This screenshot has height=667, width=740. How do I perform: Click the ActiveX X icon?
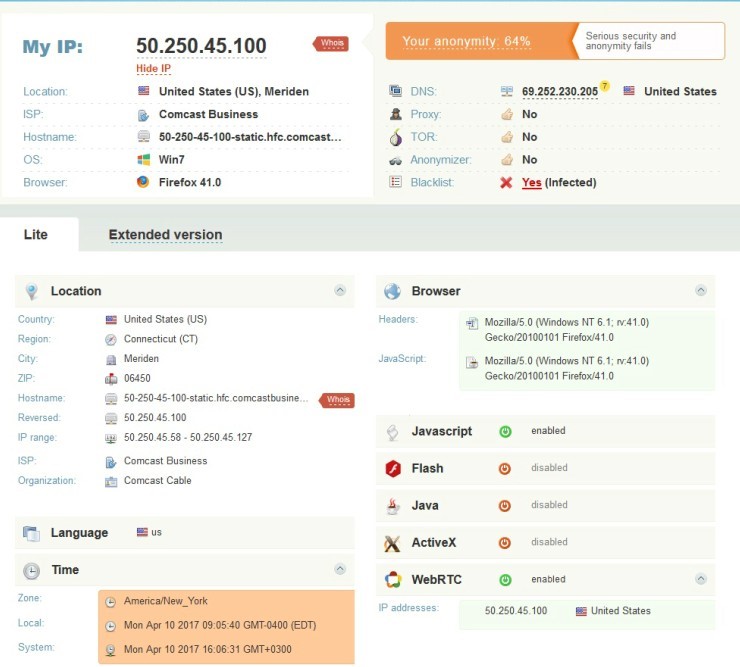coord(393,543)
